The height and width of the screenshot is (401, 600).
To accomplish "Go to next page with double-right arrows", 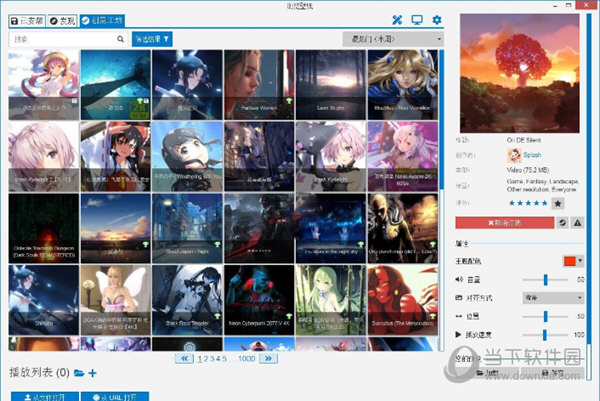I will point(268,359).
